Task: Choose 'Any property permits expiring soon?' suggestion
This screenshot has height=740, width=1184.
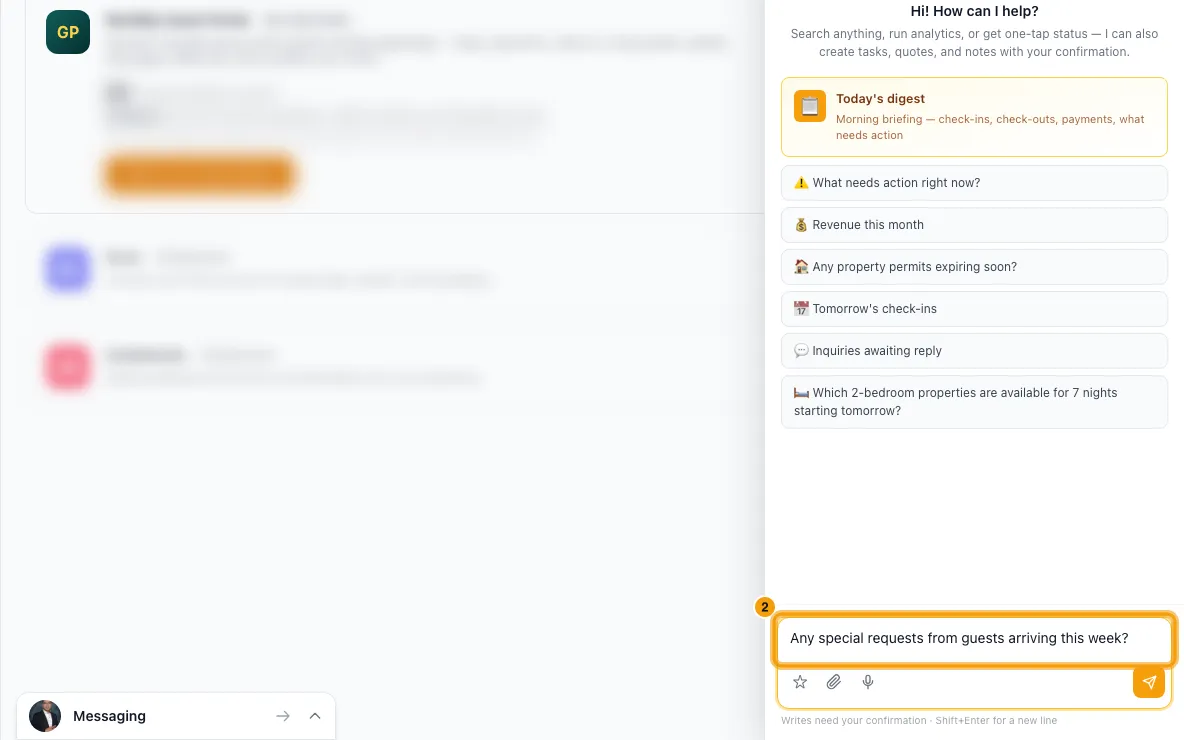Action: [x=974, y=267]
